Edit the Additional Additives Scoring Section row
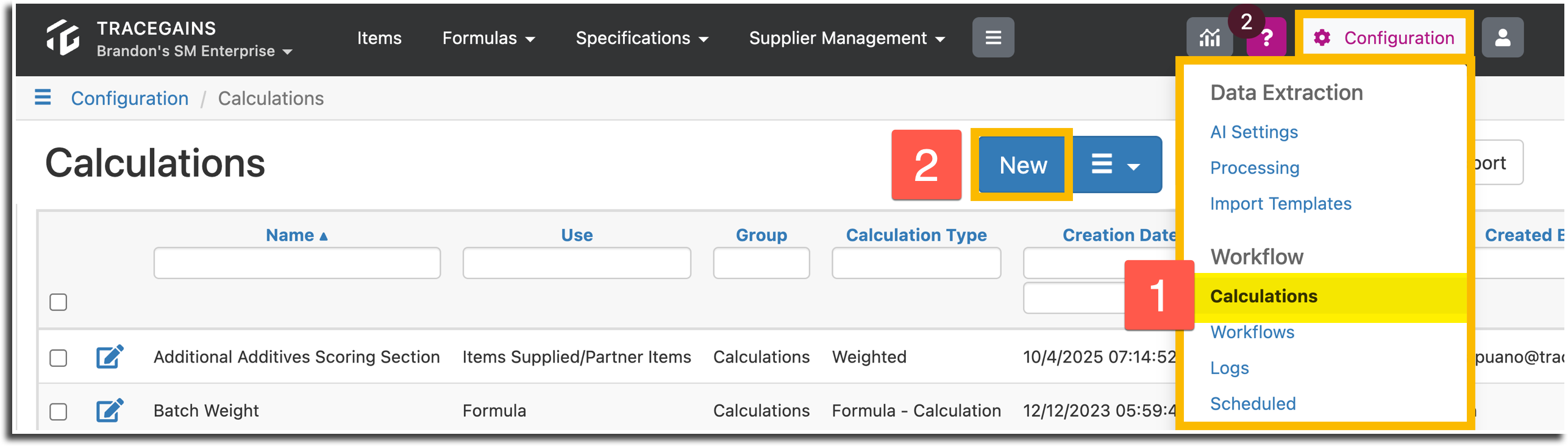The width and height of the screenshot is (1568, 446). [110, 356]
